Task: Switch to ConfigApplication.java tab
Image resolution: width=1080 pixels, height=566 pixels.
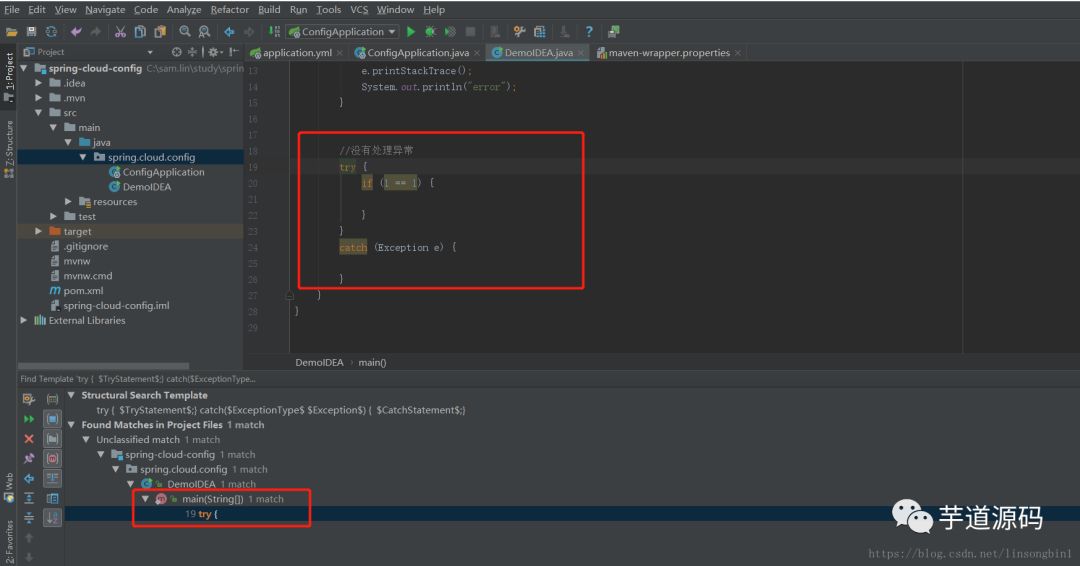Action: pyautogui.click(x=418, y=52)
